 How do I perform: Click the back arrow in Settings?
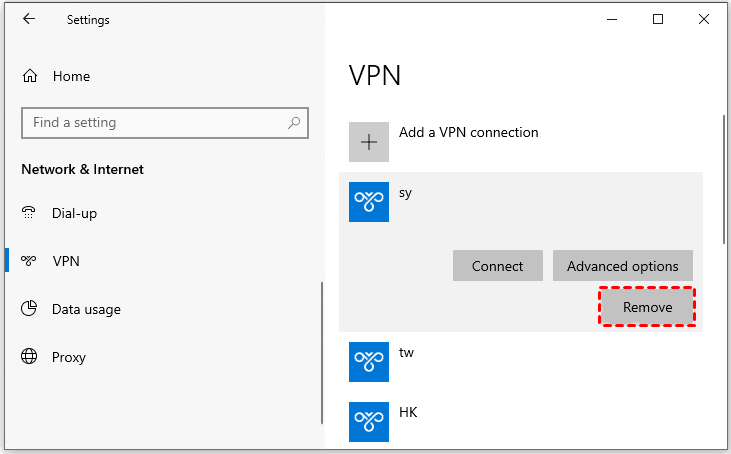point(28,19)
